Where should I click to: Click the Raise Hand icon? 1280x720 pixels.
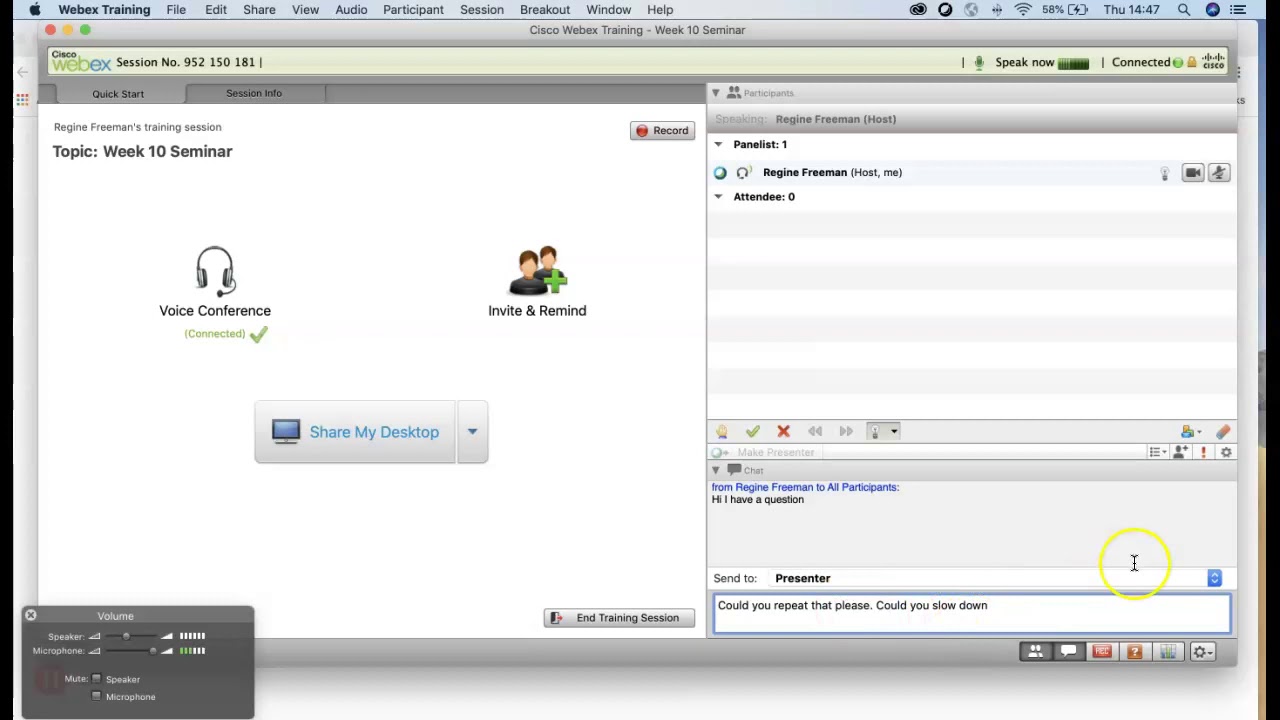721,431
